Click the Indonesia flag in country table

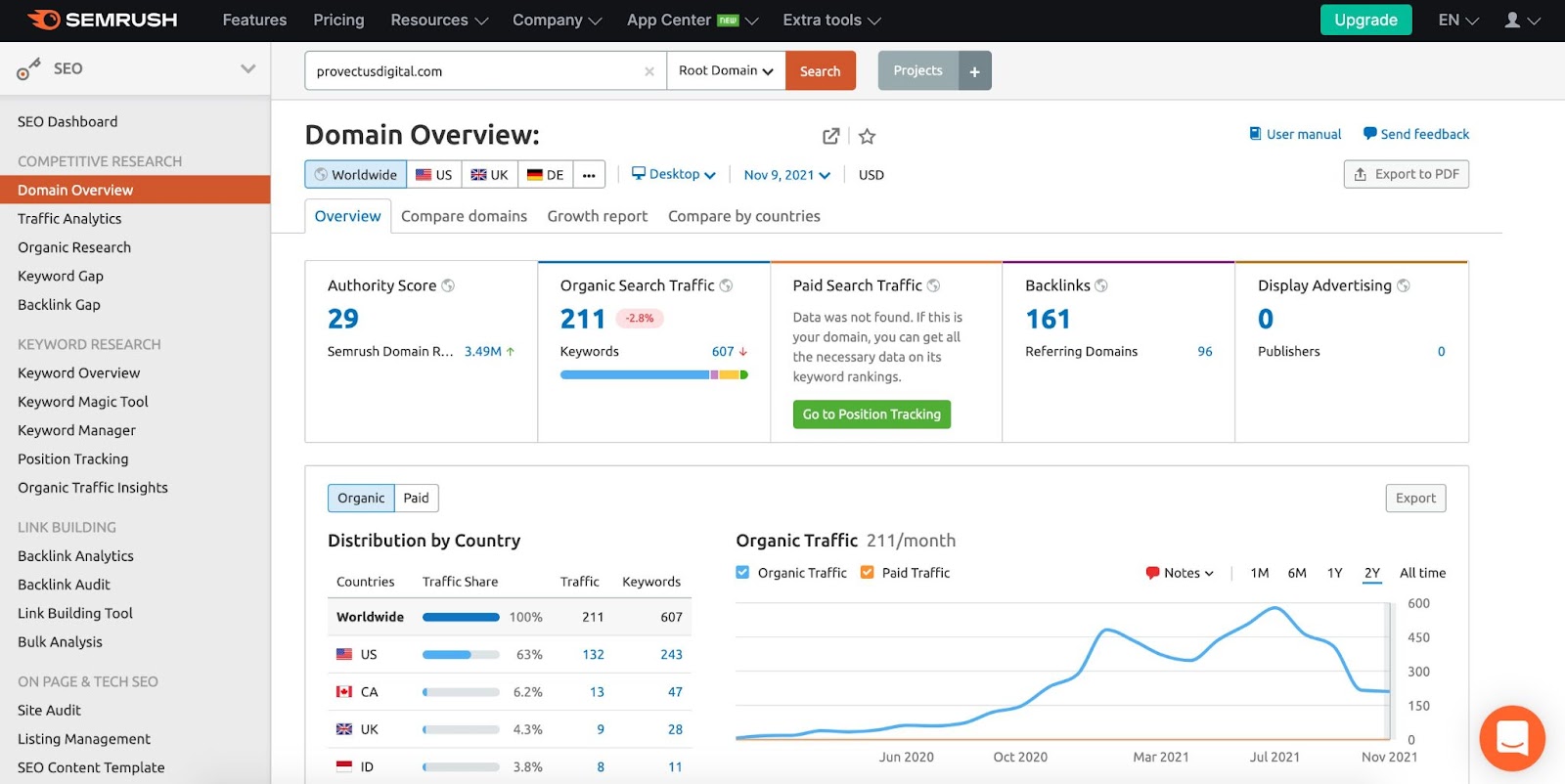point(344,767)
